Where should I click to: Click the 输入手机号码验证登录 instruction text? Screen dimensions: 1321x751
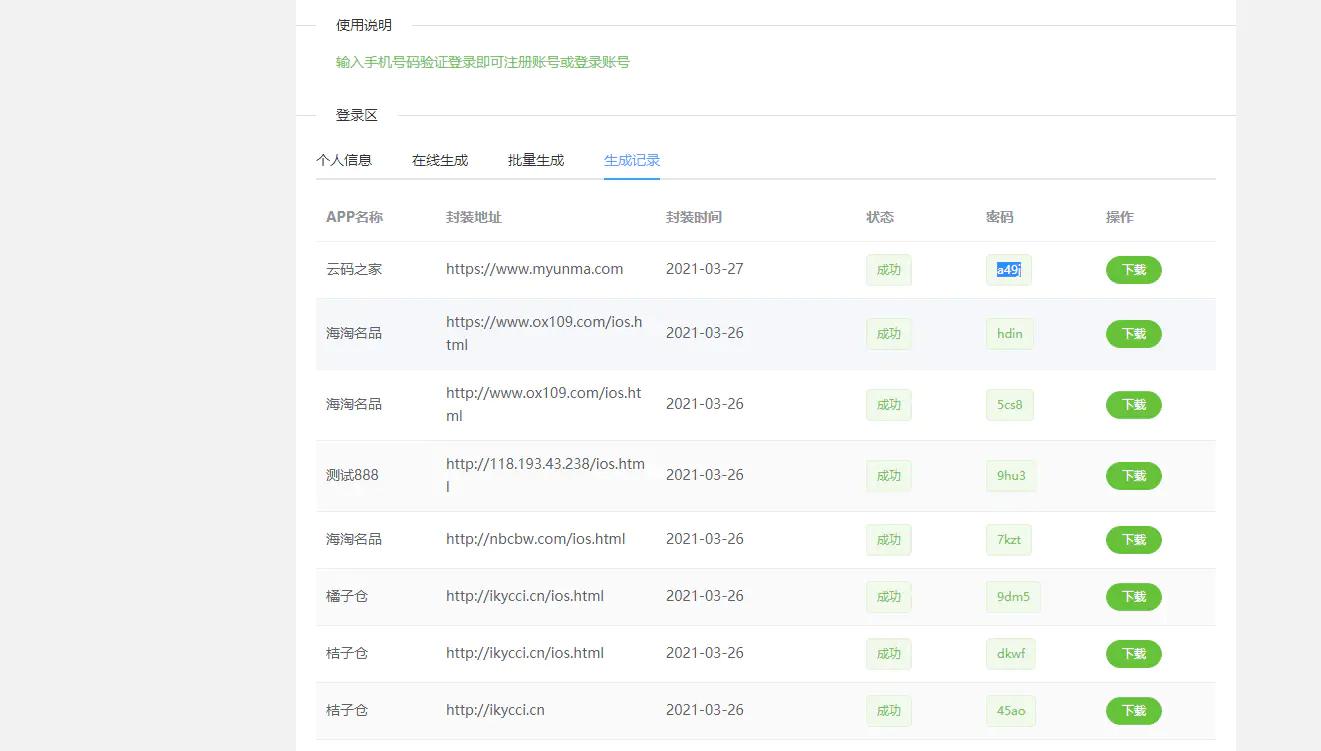click(x=484, y=61)
